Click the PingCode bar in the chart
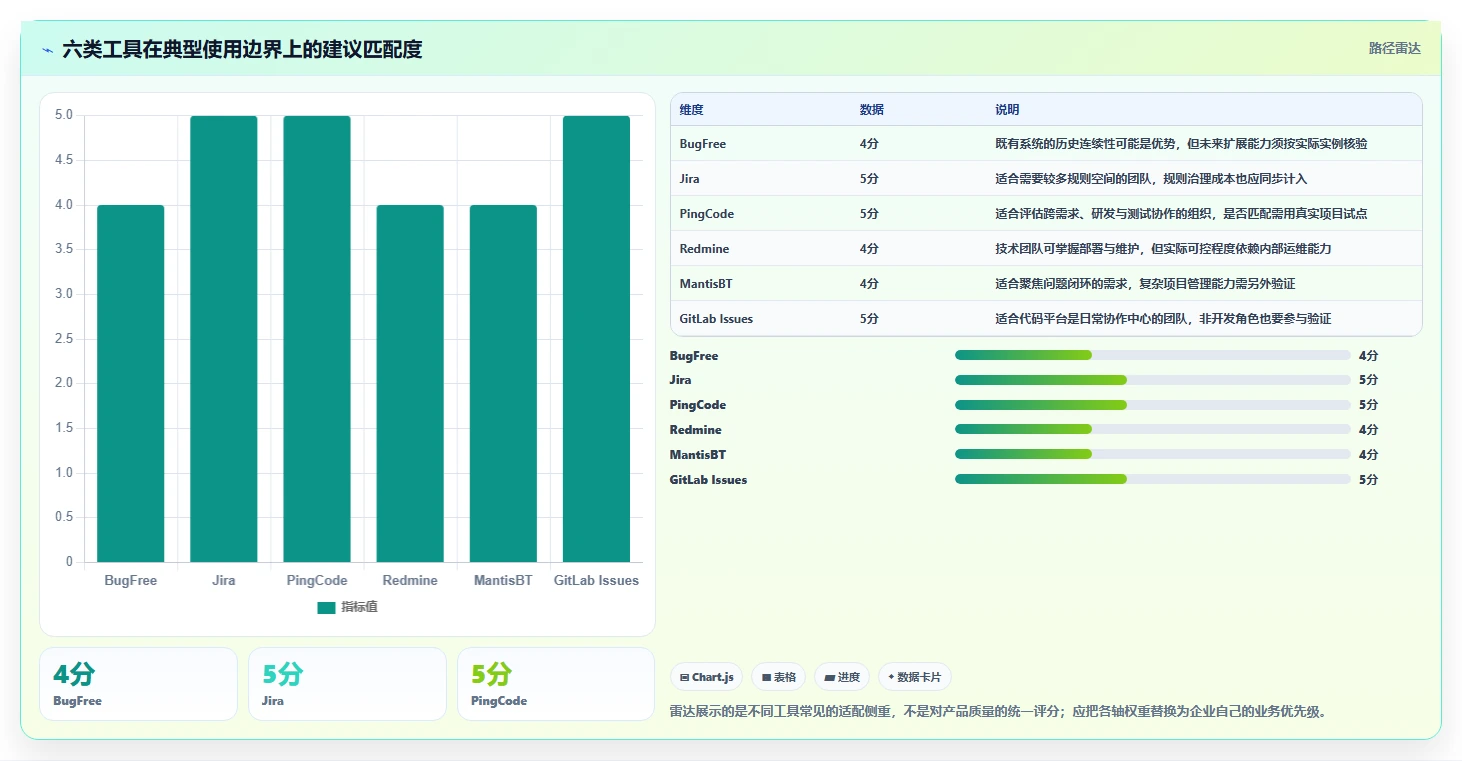This screenshot has height=761, width=1462. pyautogui.click(x=317, y=339)
